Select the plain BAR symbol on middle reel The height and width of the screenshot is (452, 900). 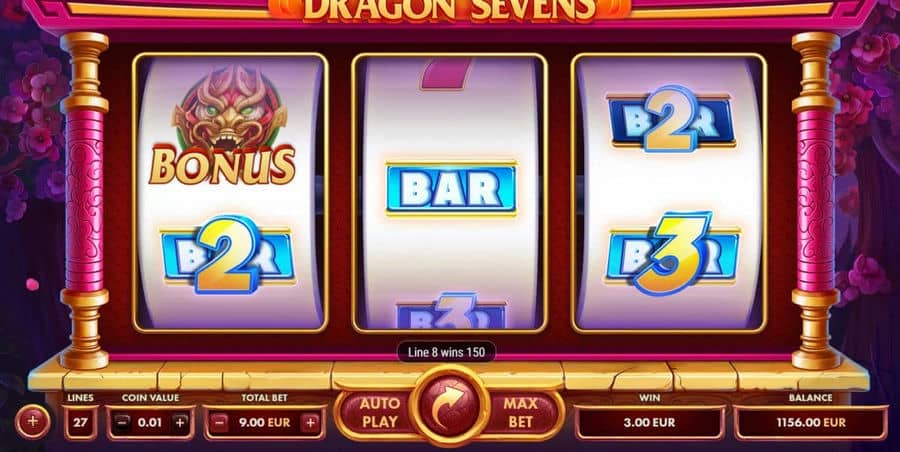[x=451, y=189]
